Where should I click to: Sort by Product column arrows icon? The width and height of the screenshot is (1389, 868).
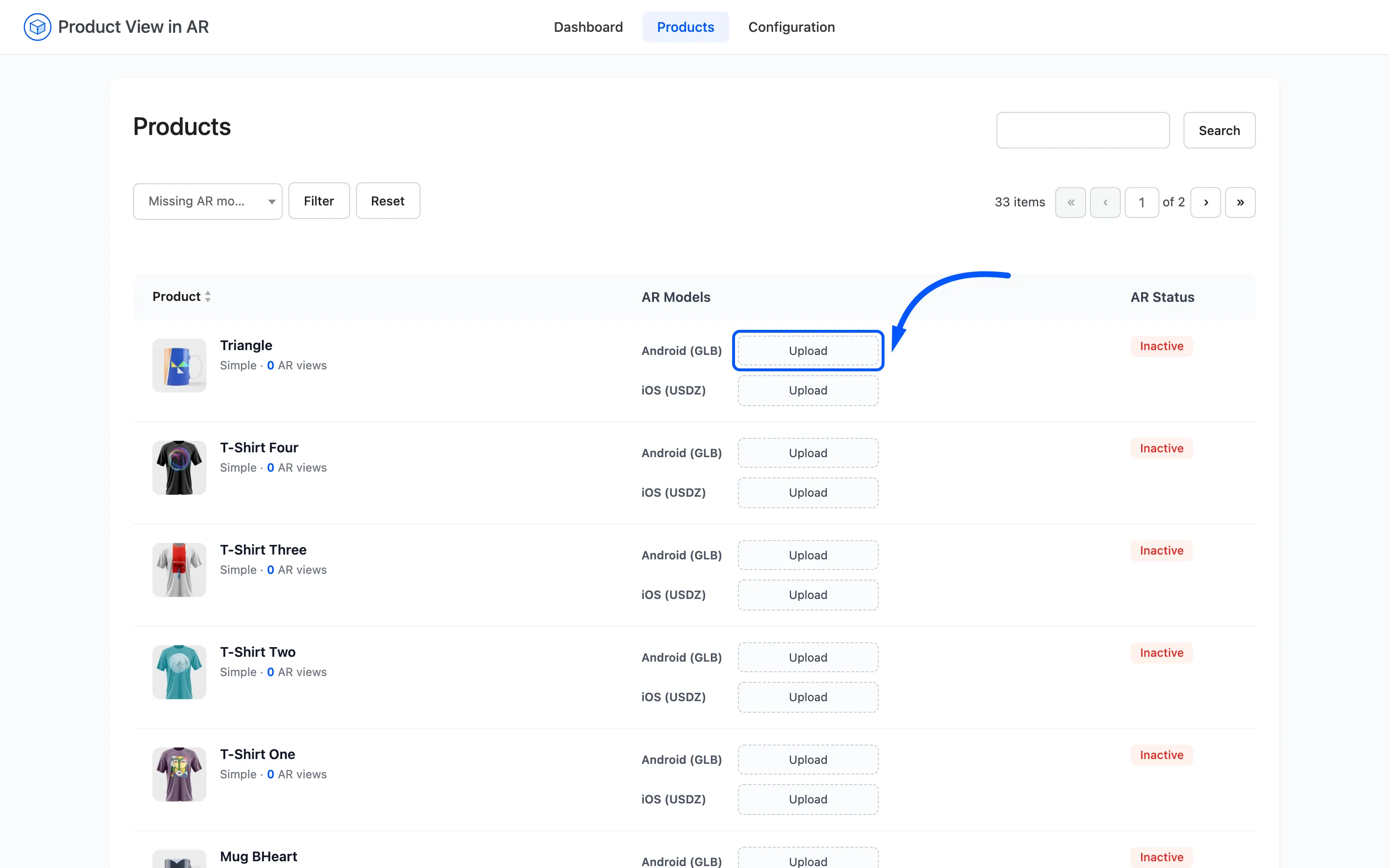click(208, 296)
